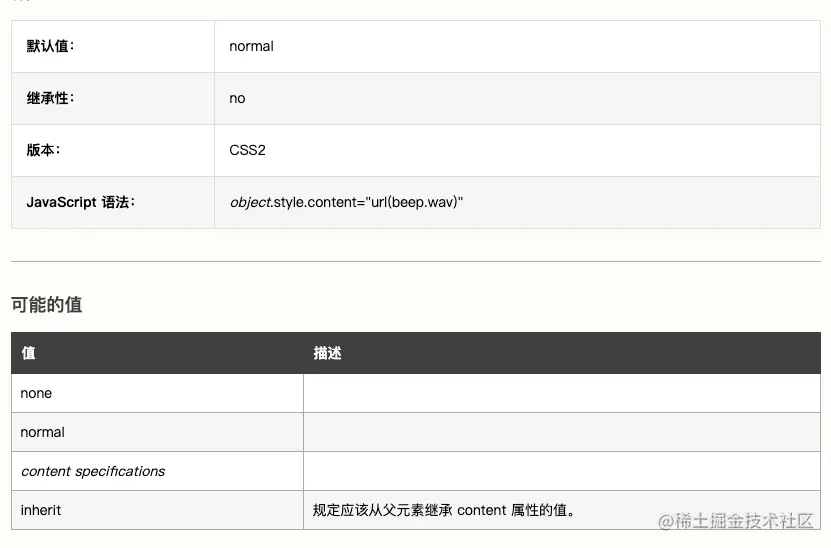
Task: Select the '版本:' label
Action: pos(43,150)
